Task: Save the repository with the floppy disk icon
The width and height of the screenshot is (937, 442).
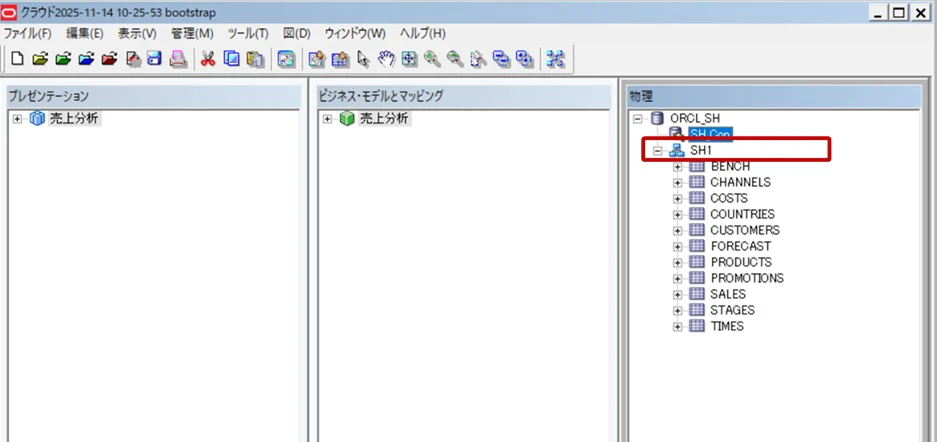Action: tap(155, 59)
